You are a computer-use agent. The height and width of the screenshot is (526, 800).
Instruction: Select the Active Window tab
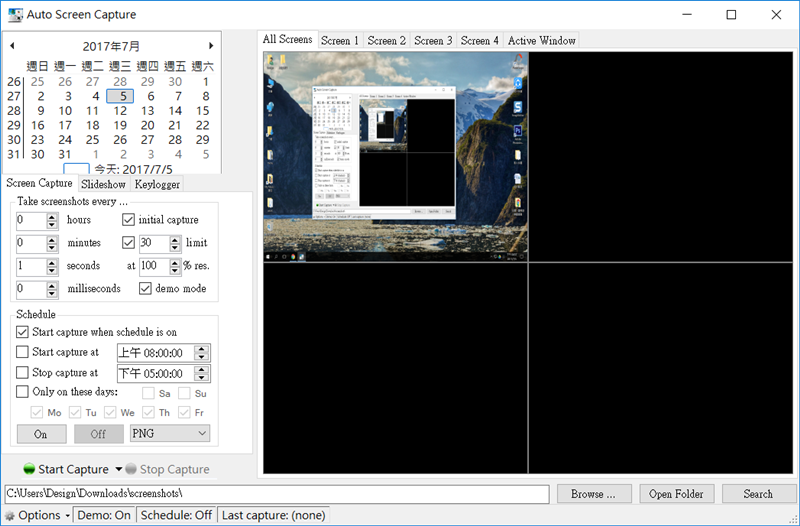[x=542, y=41]
